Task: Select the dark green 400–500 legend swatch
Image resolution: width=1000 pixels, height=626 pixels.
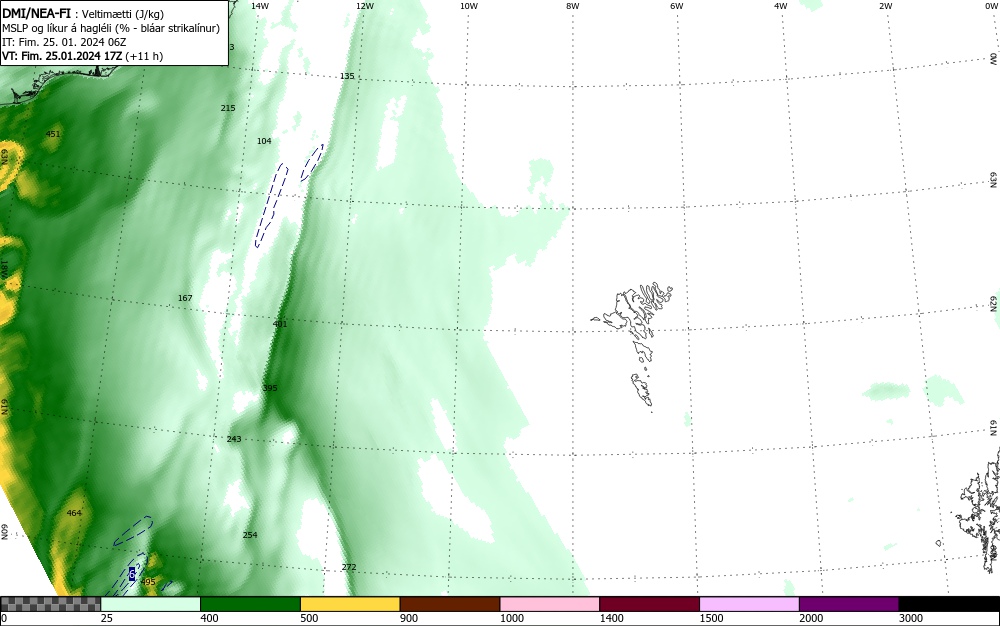Action: [250, 604]
